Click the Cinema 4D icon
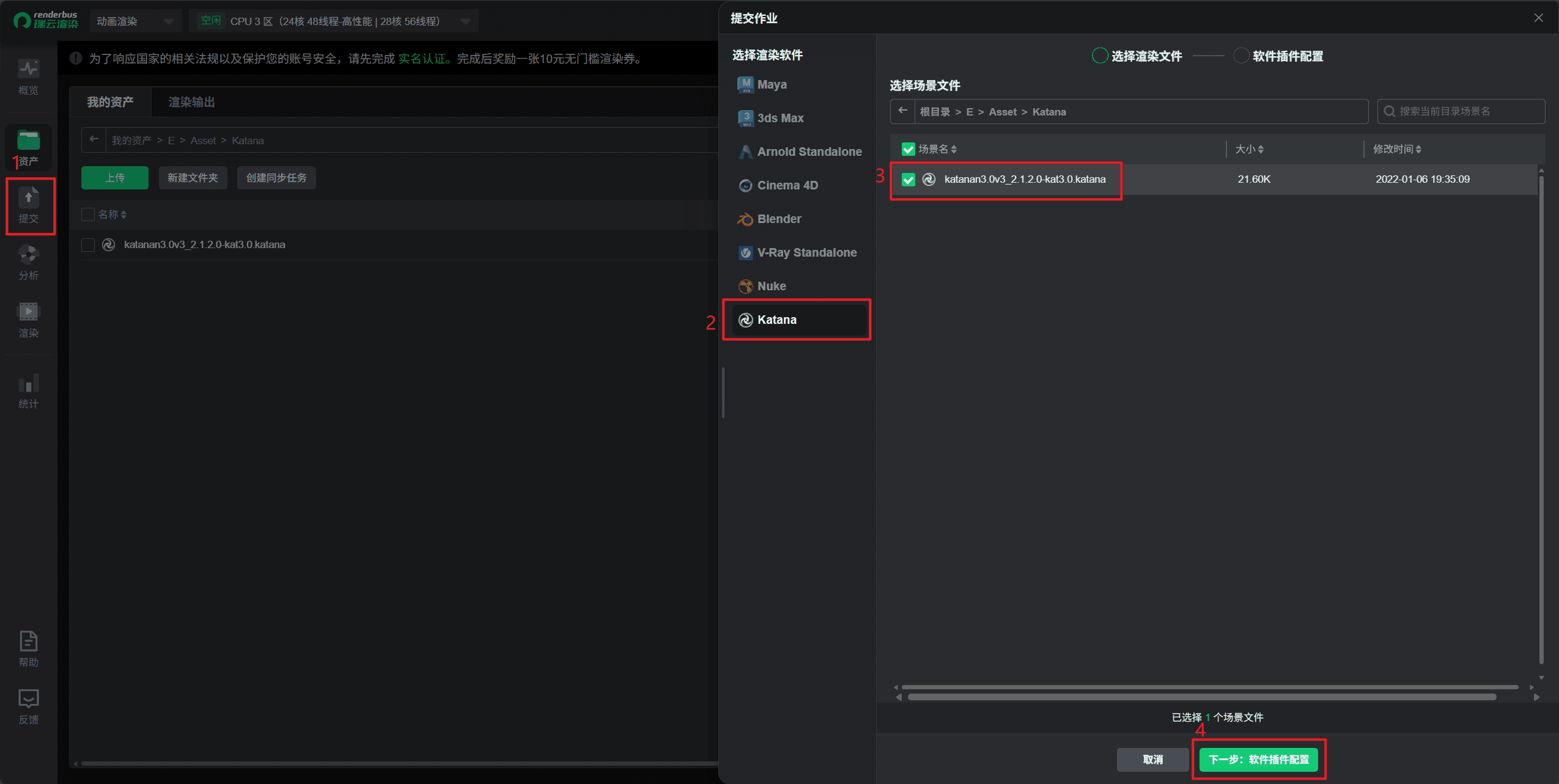The image size is (1559, 784). pyautogui.click(x=745, y=185)
